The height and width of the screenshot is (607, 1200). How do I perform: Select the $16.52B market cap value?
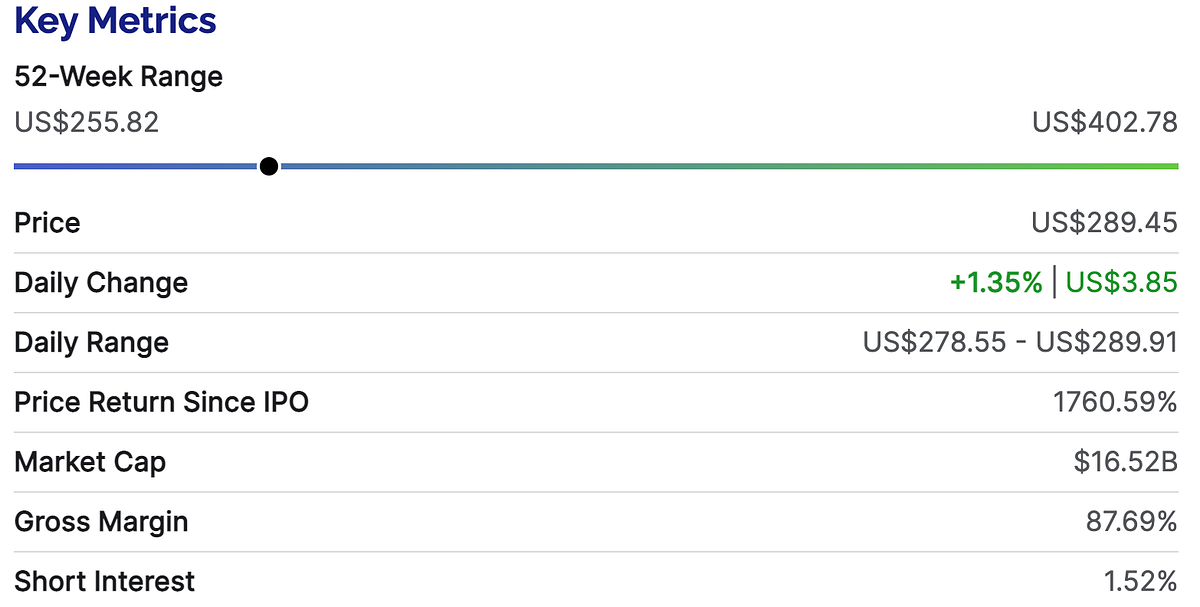click(x=1125, y=462)
